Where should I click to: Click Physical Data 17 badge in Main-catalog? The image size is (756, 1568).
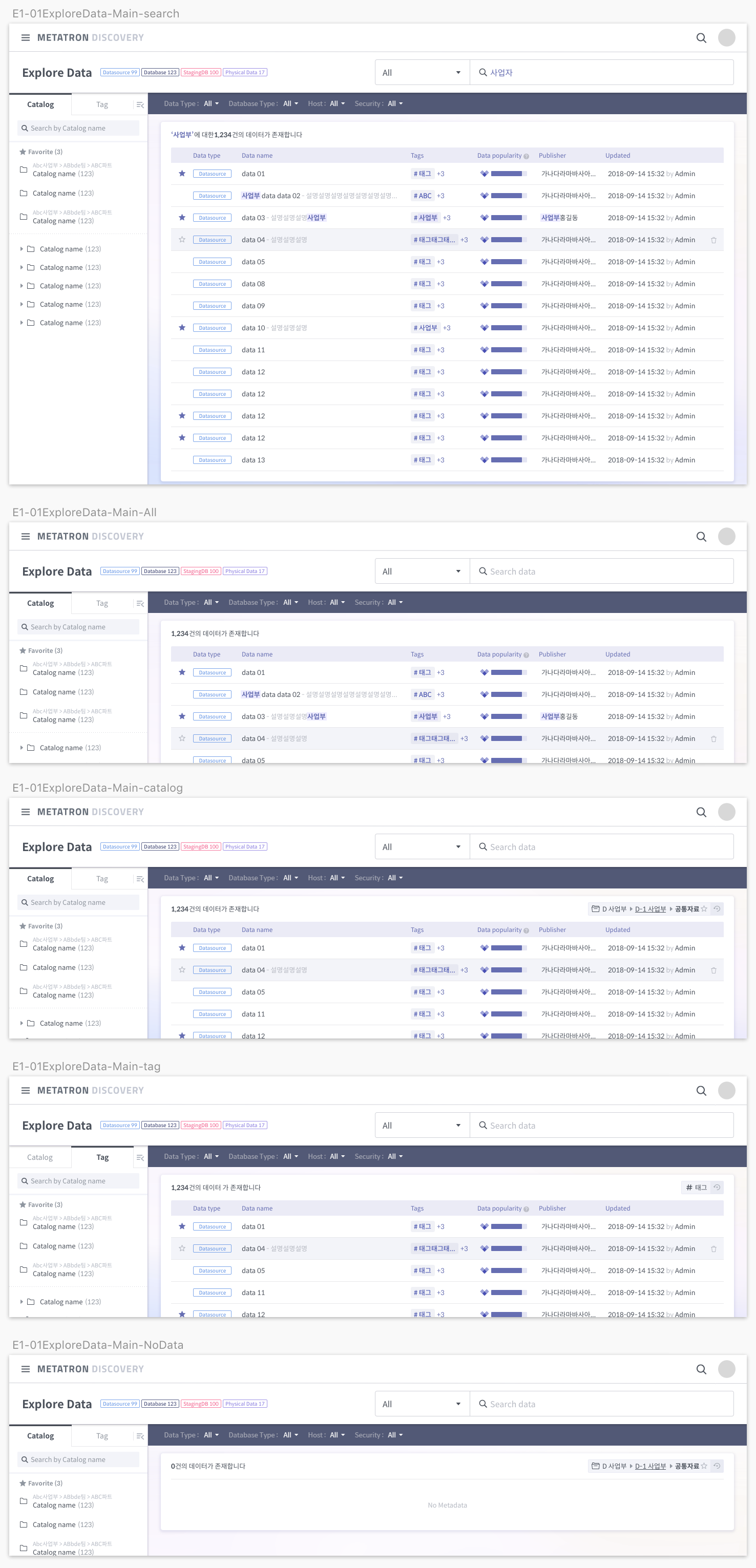coord(245,846)
